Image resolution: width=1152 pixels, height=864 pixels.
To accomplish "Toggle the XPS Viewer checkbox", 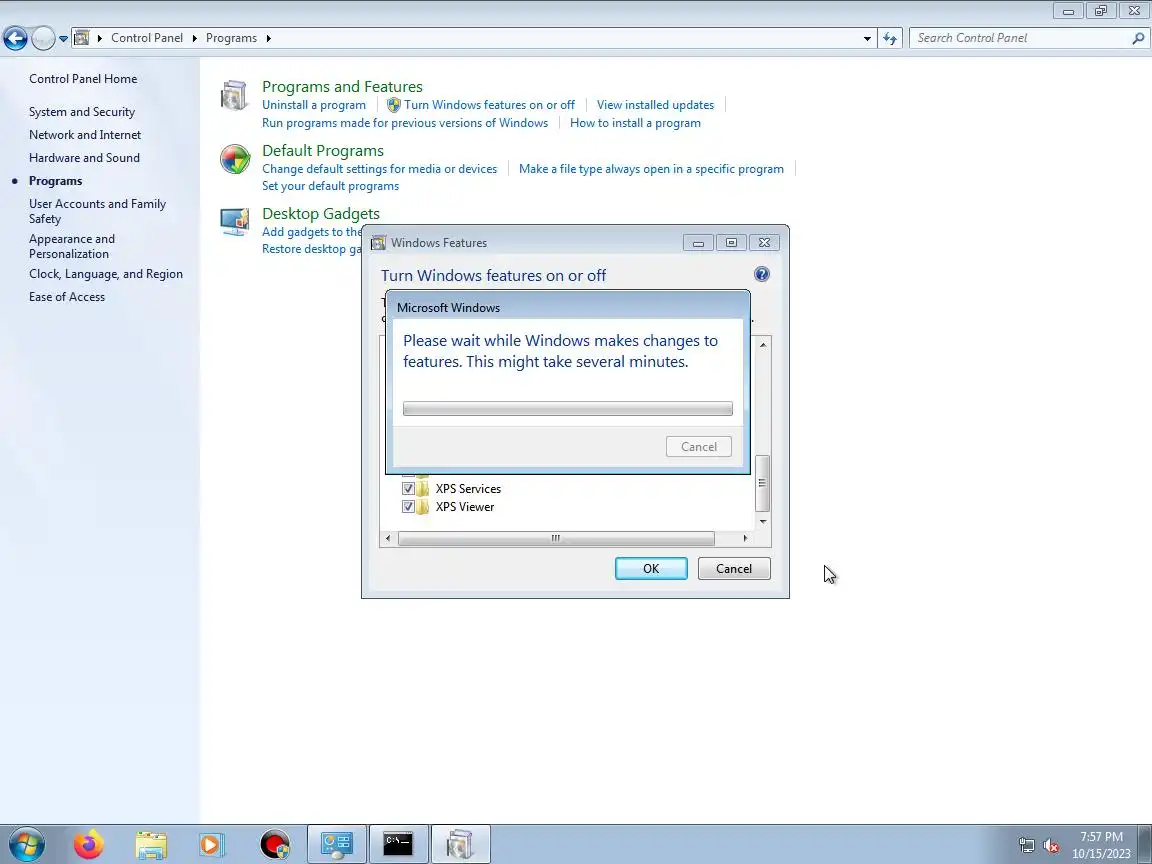I will [x=408, y=507].
